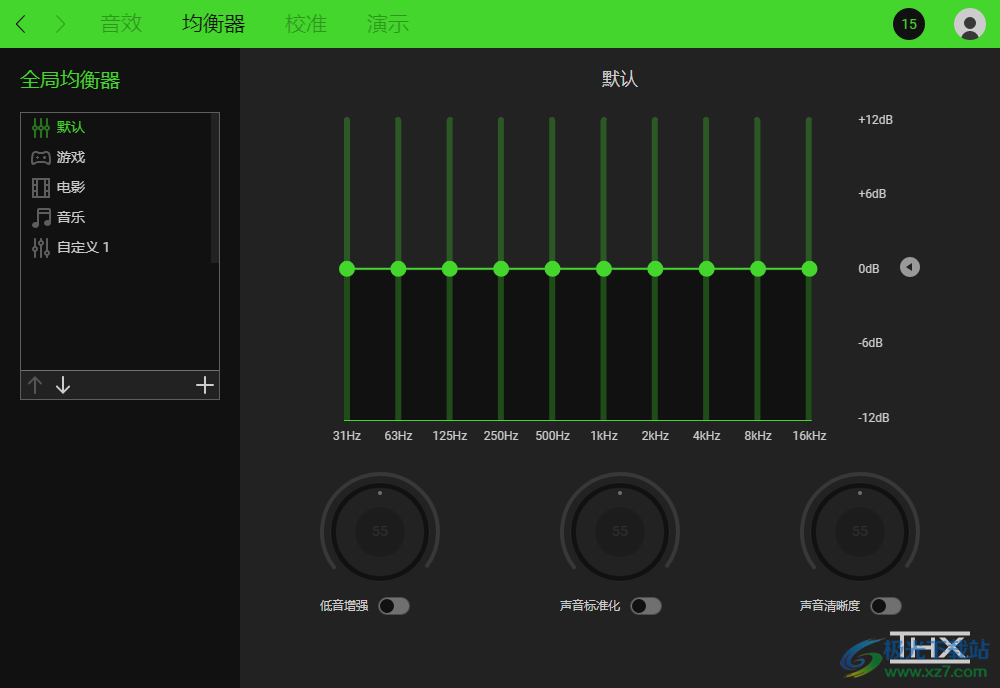
Task: Click the plus button to add preset
Action: 204,384
